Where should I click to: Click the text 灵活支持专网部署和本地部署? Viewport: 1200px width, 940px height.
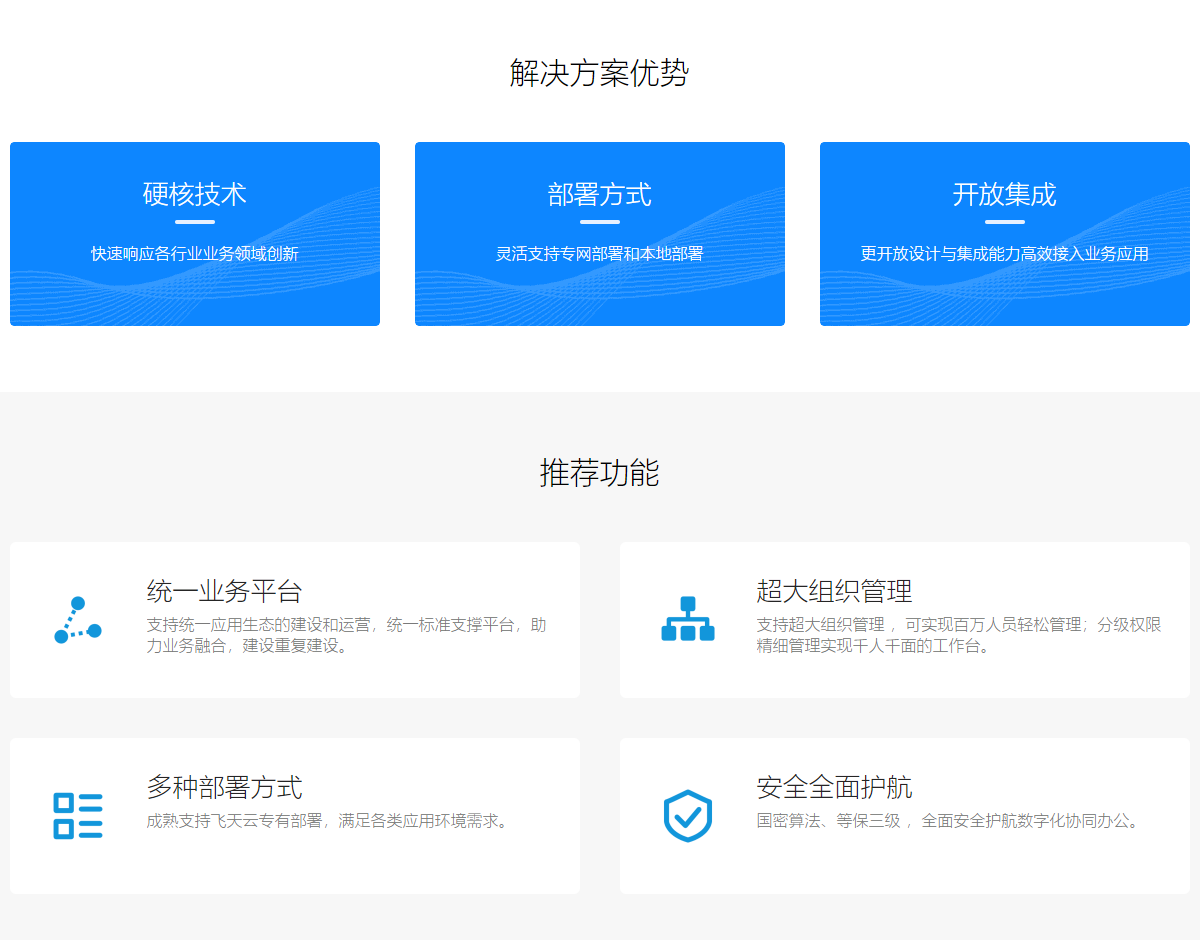point(600,254)
